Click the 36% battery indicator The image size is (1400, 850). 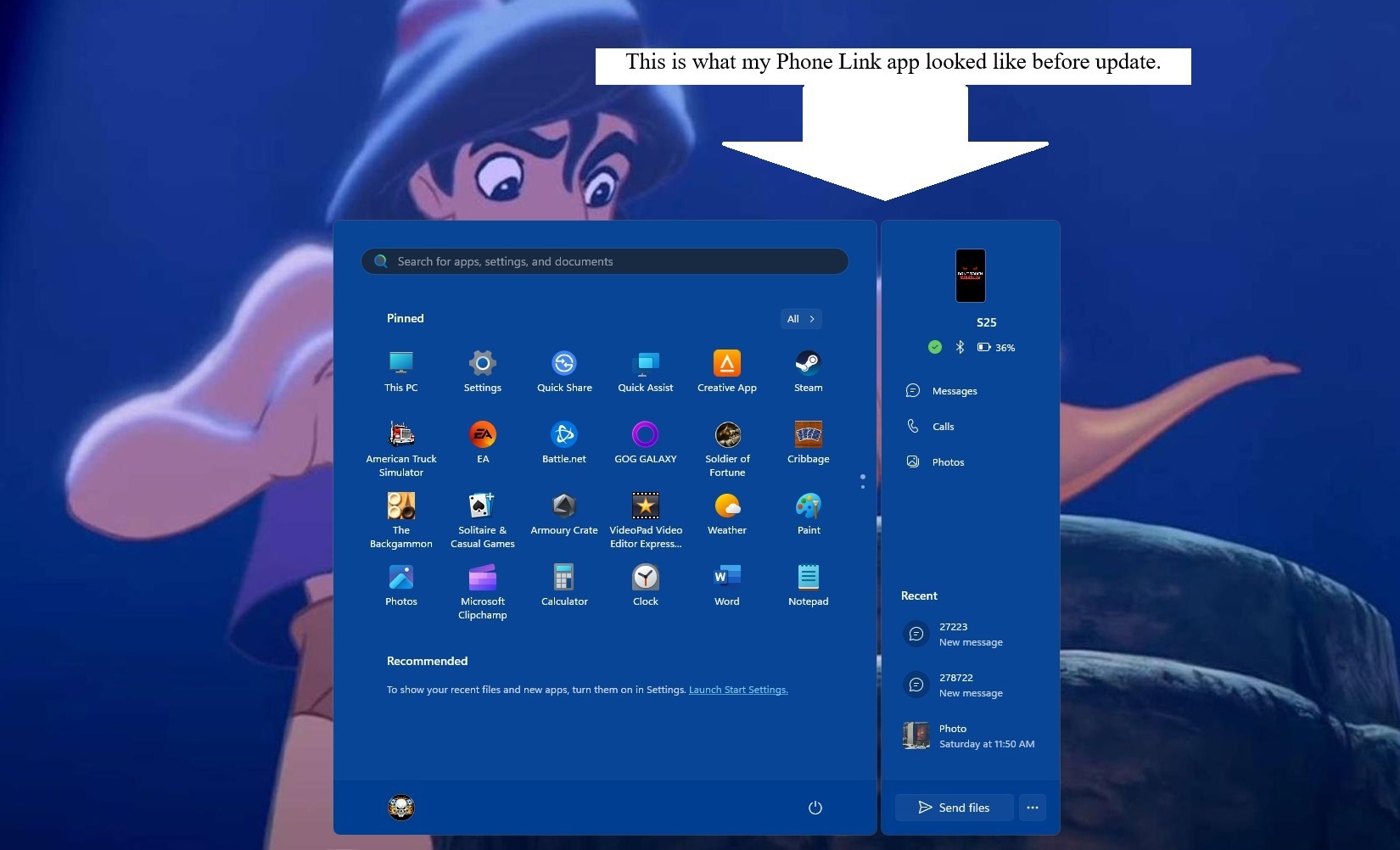pos(996,348)
